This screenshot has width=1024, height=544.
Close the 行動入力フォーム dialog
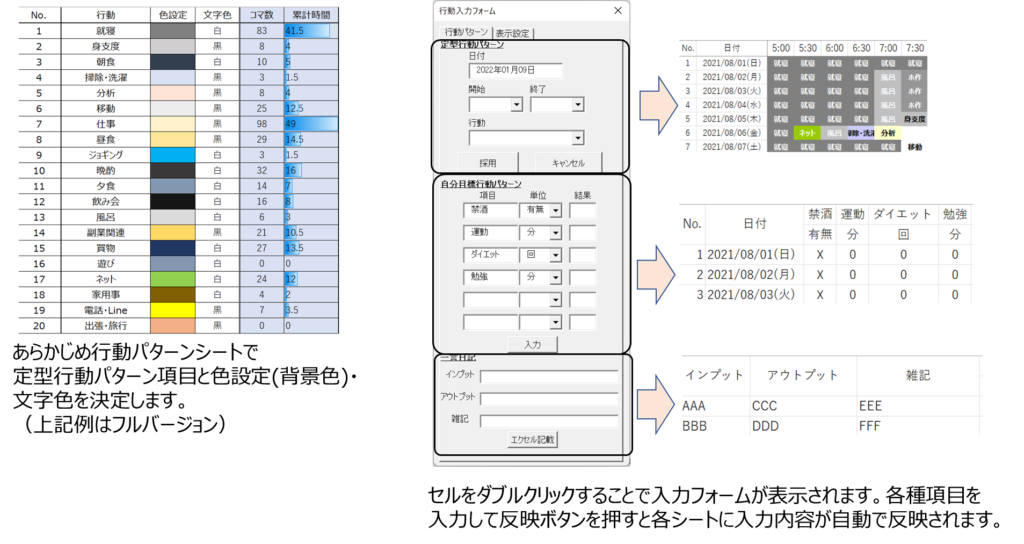click(x=618, y=10)
